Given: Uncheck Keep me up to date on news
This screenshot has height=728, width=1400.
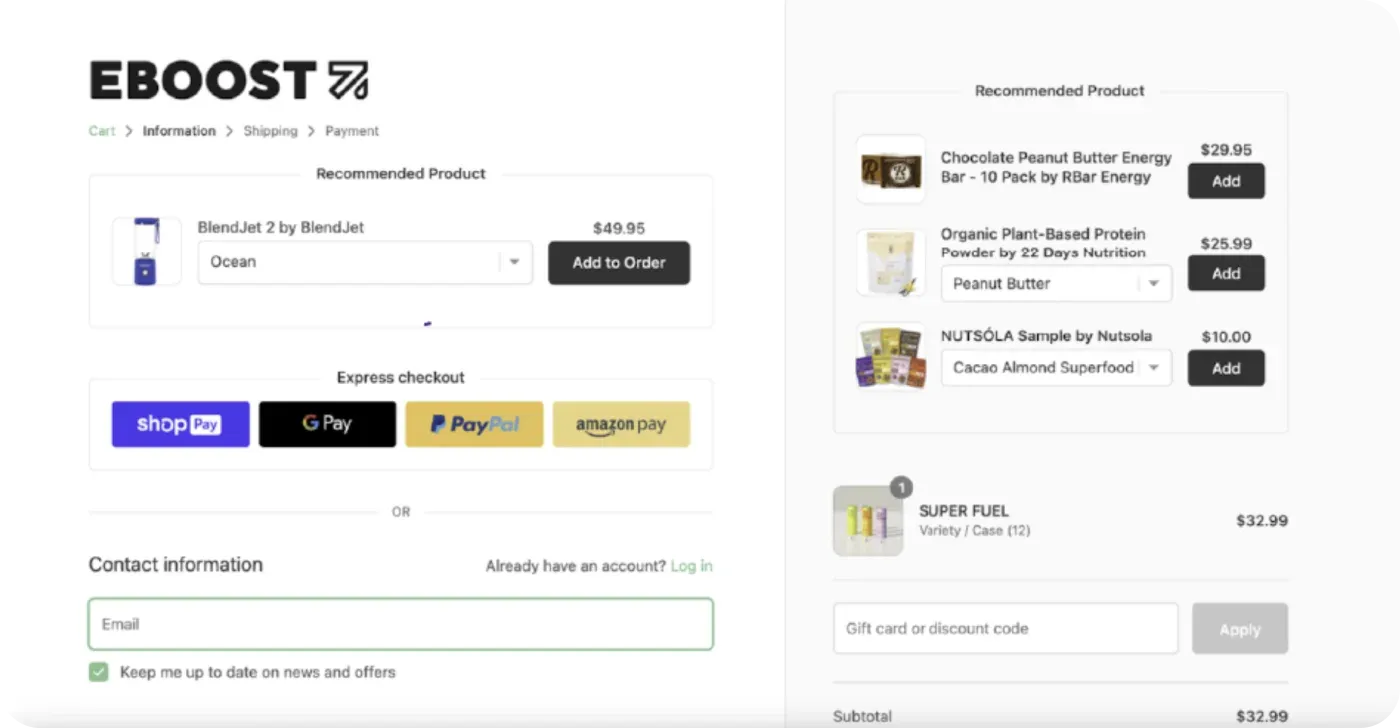Looking at the screenshot, I should pyautogui.click(x=98, y=672).
